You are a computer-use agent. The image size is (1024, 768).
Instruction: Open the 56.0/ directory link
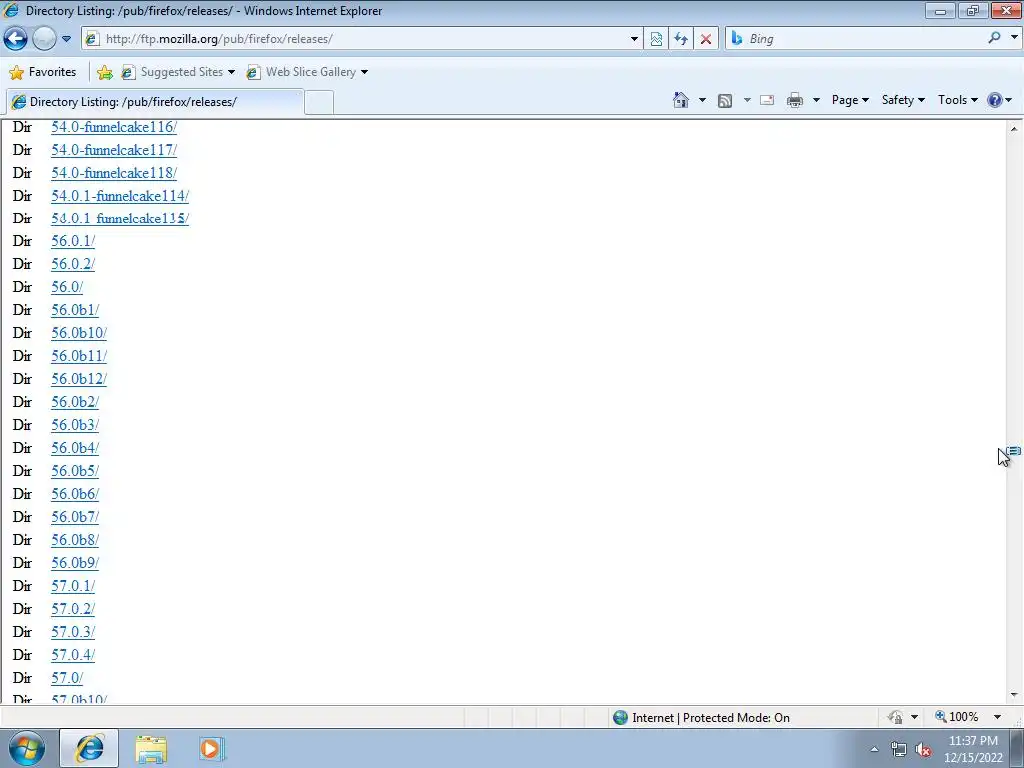pyautogui.click(x=67, y=287)
